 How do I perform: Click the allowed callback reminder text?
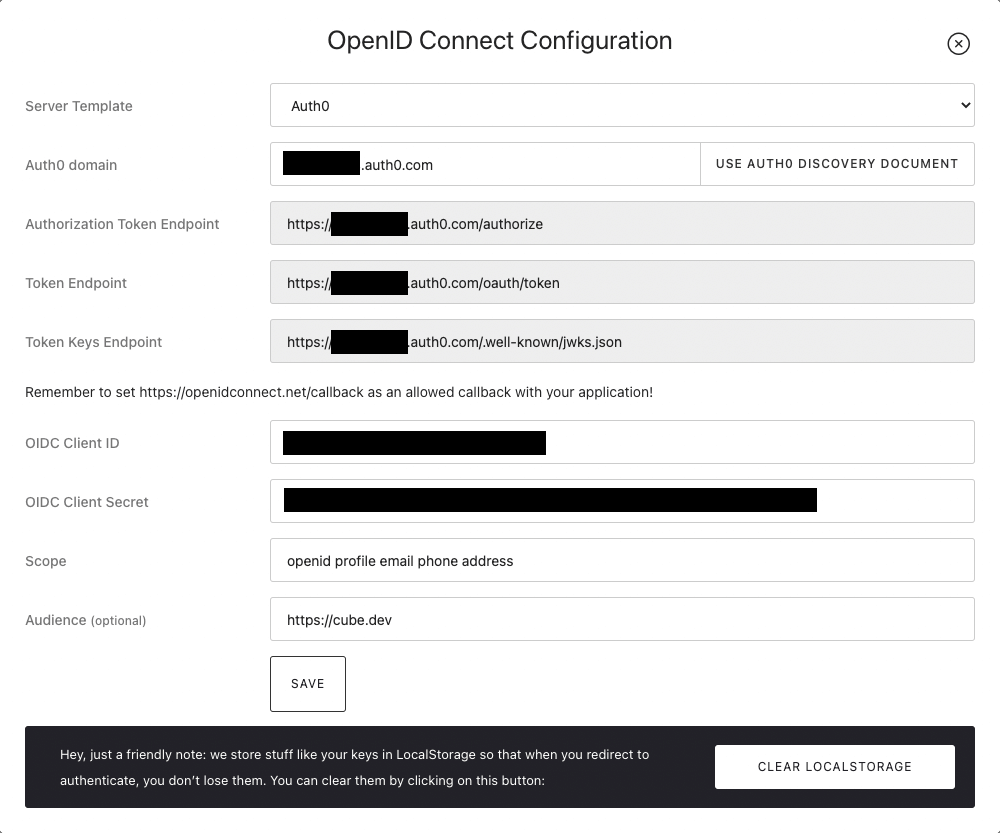click(339, 392)
